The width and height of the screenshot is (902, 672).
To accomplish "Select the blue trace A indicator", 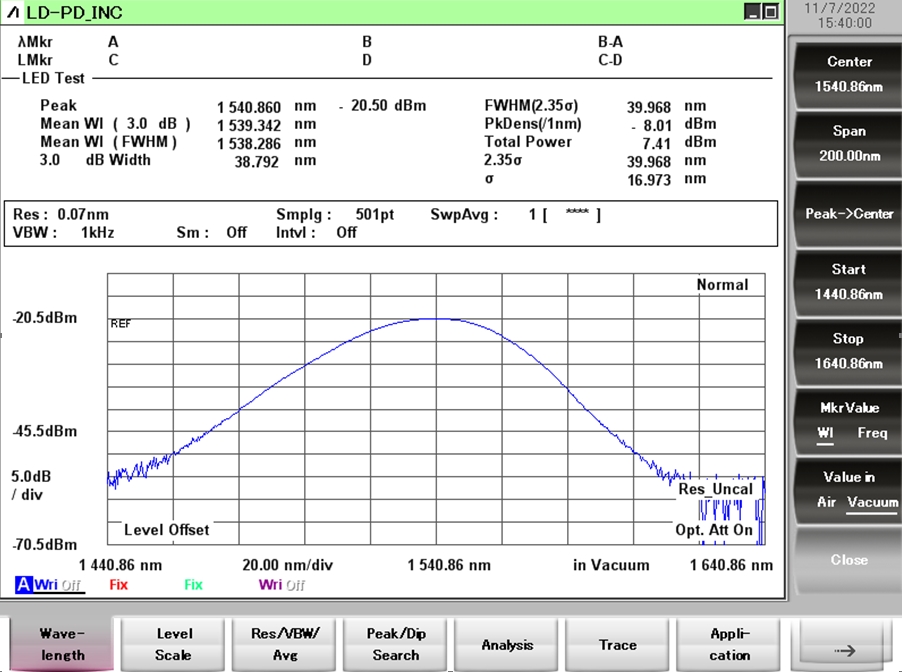I will click(x=24, y=585).
